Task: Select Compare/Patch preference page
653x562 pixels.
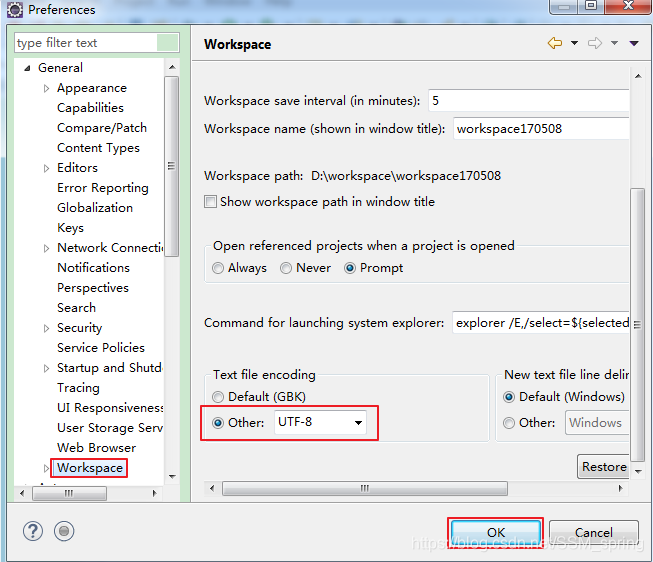Action: (102, 127)
